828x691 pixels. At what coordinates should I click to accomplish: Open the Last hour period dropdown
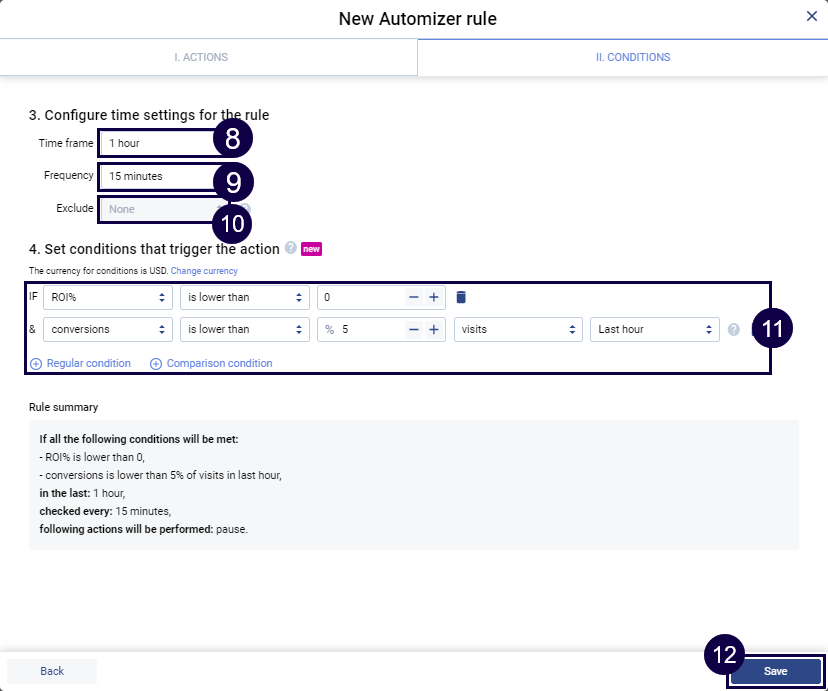pos(654,329)
